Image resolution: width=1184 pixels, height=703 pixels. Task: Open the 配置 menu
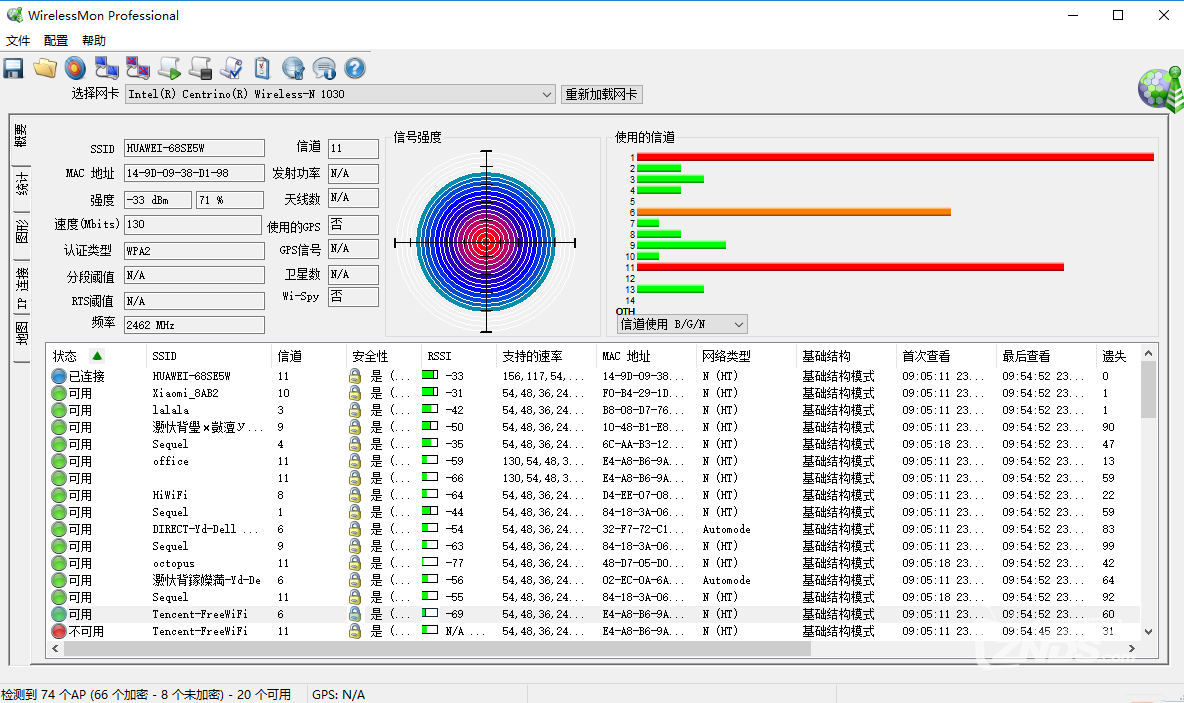(56, 41)
